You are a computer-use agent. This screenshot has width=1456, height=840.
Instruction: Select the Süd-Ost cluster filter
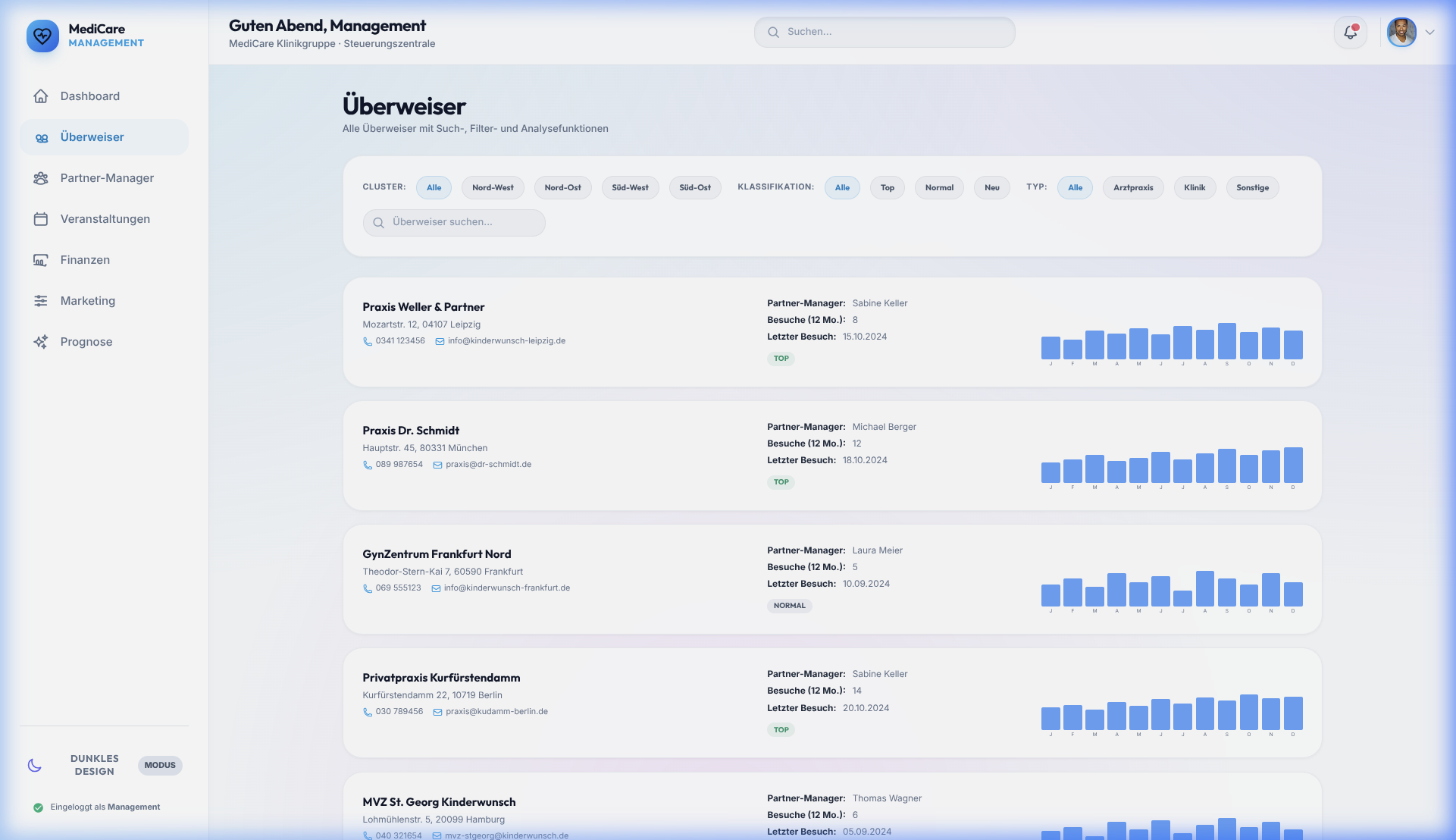(x=695, y=187)
